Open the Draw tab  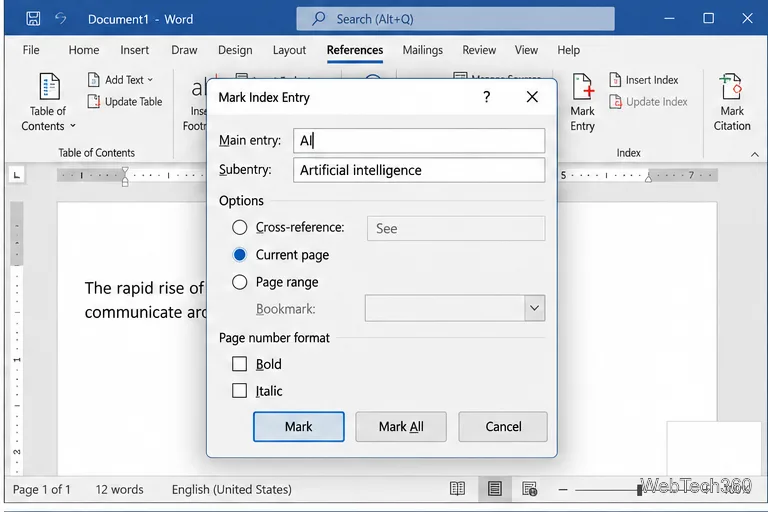[184, 50]
